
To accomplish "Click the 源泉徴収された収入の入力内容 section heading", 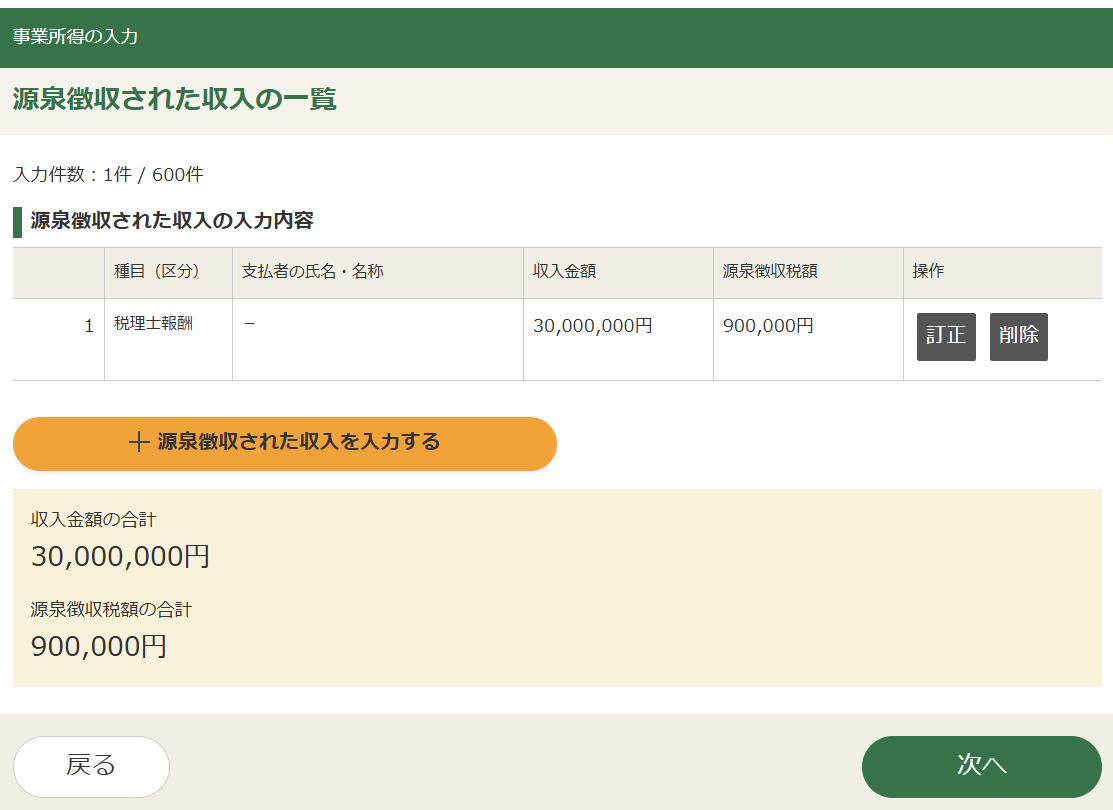I will point(172,221).
